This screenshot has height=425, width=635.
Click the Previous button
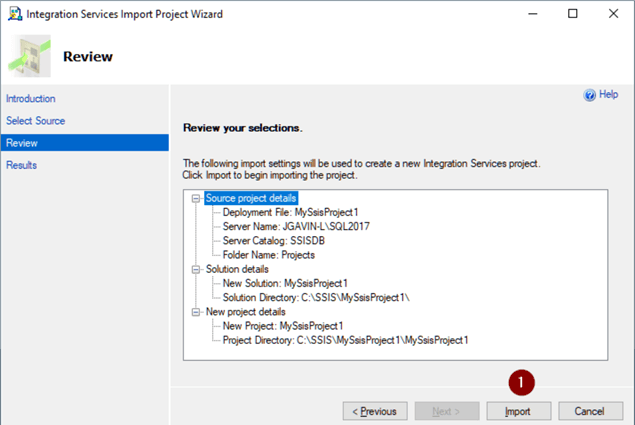coord(375,411)
